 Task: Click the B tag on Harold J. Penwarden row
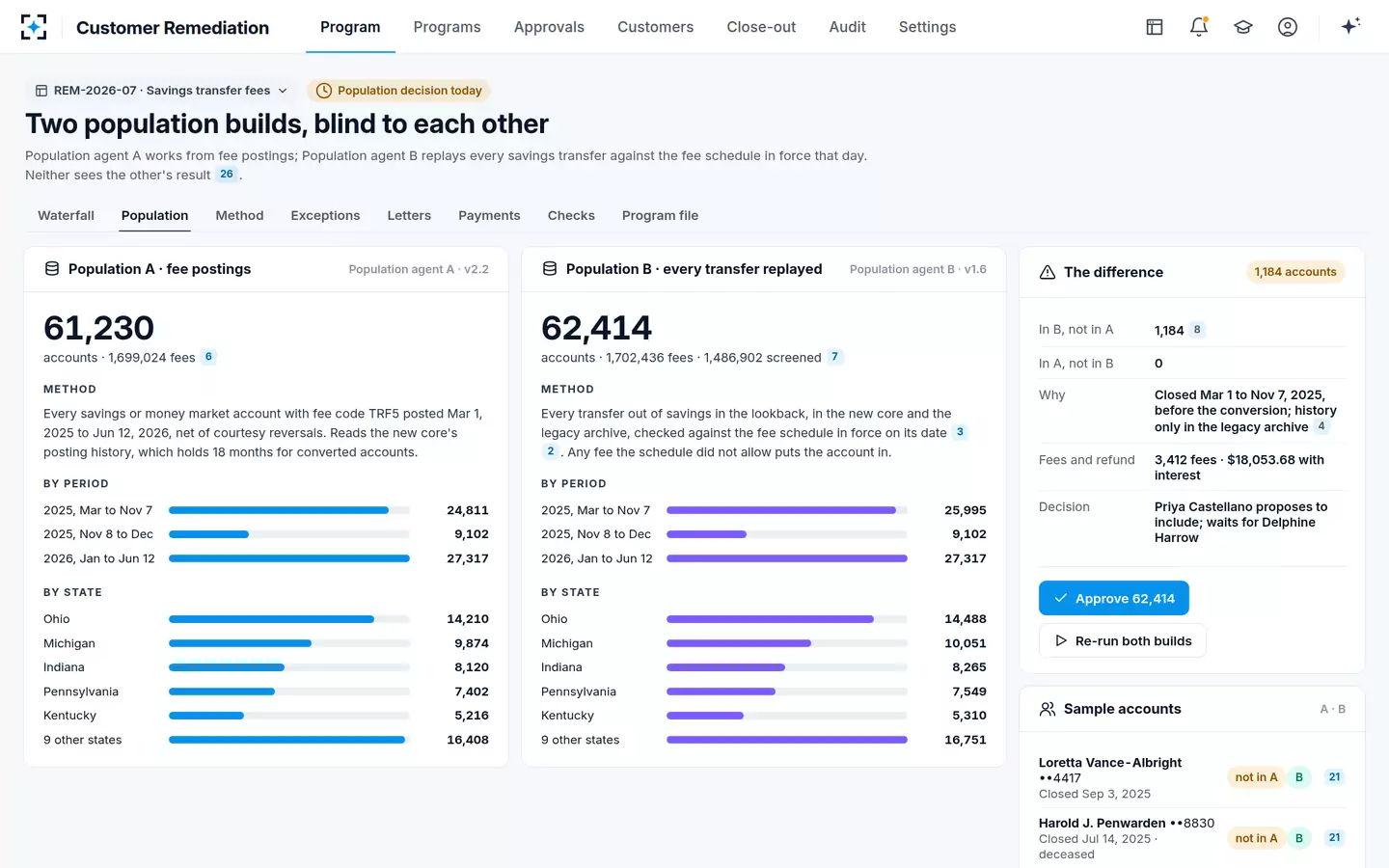tap(1299, 838)
